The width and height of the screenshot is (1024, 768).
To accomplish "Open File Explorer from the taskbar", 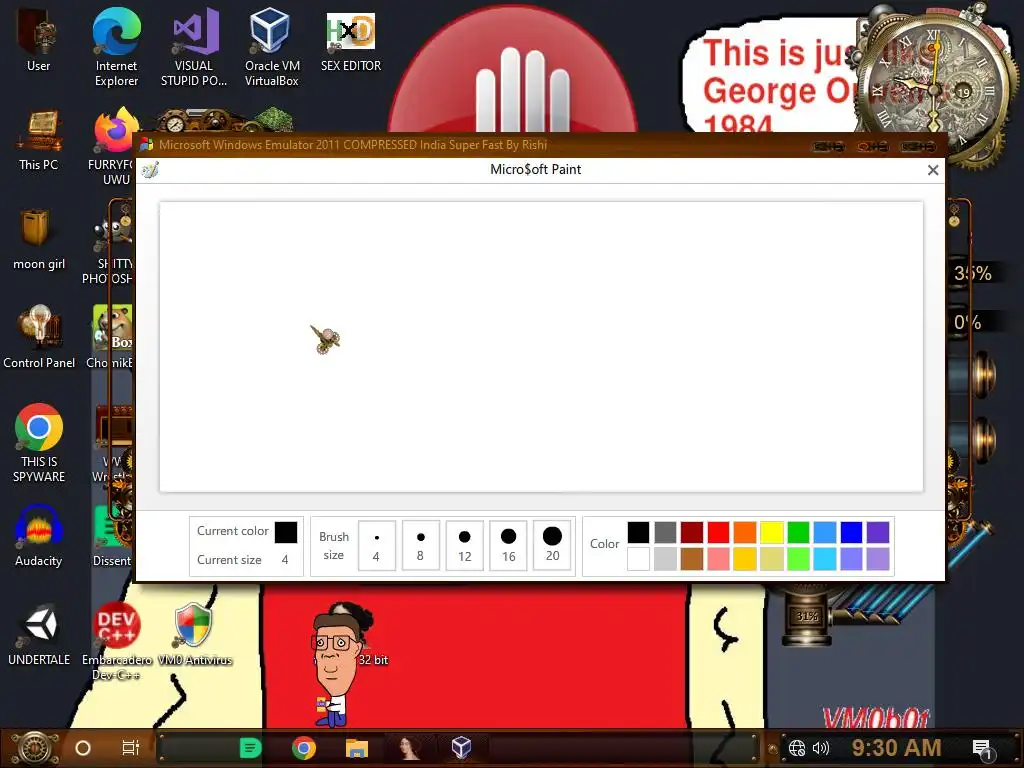I will [x=357, y=748].
